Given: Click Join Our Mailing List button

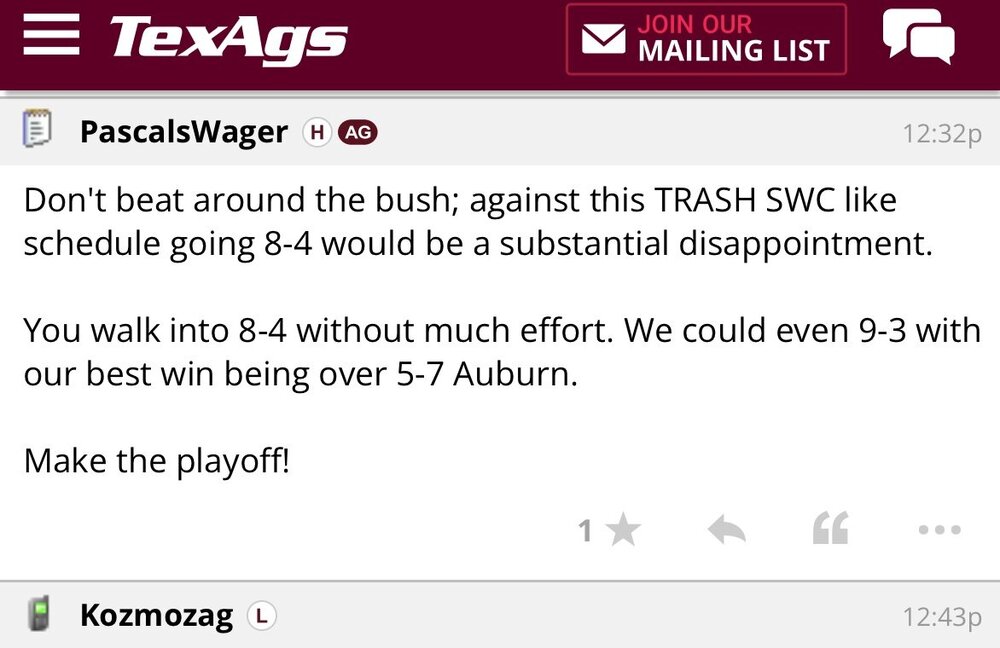Looking at the screenshot, I should (x=706, y=39).
